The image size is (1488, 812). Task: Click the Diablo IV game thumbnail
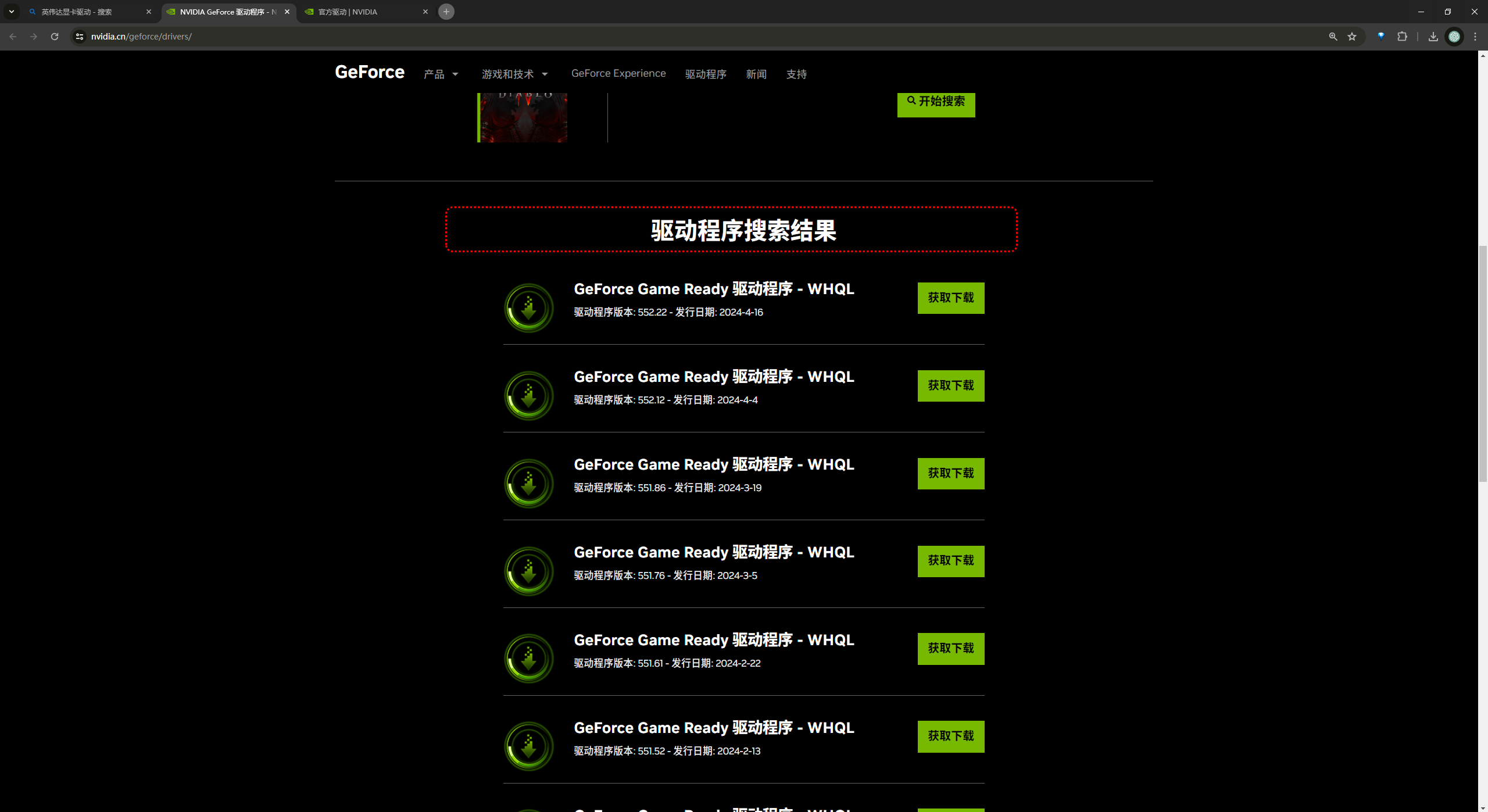pos(523,117)
